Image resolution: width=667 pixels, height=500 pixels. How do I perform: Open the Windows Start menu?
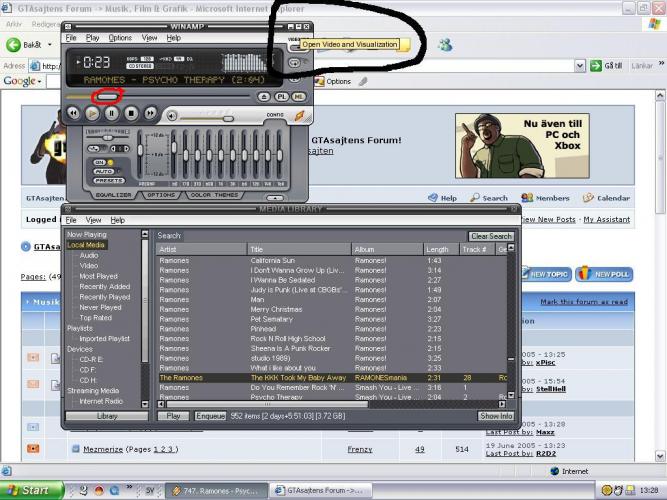tap(29, 490)
